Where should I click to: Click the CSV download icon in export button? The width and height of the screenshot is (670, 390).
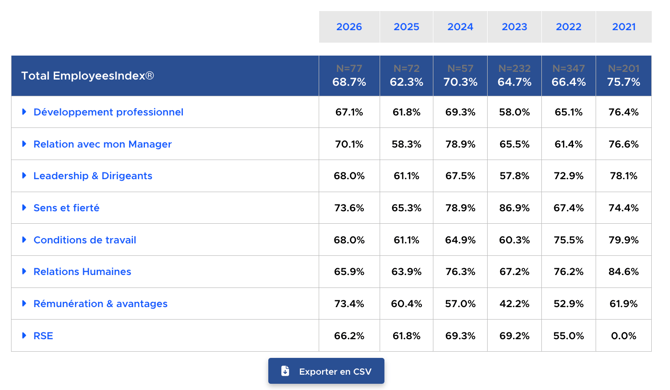coord(285,371)
